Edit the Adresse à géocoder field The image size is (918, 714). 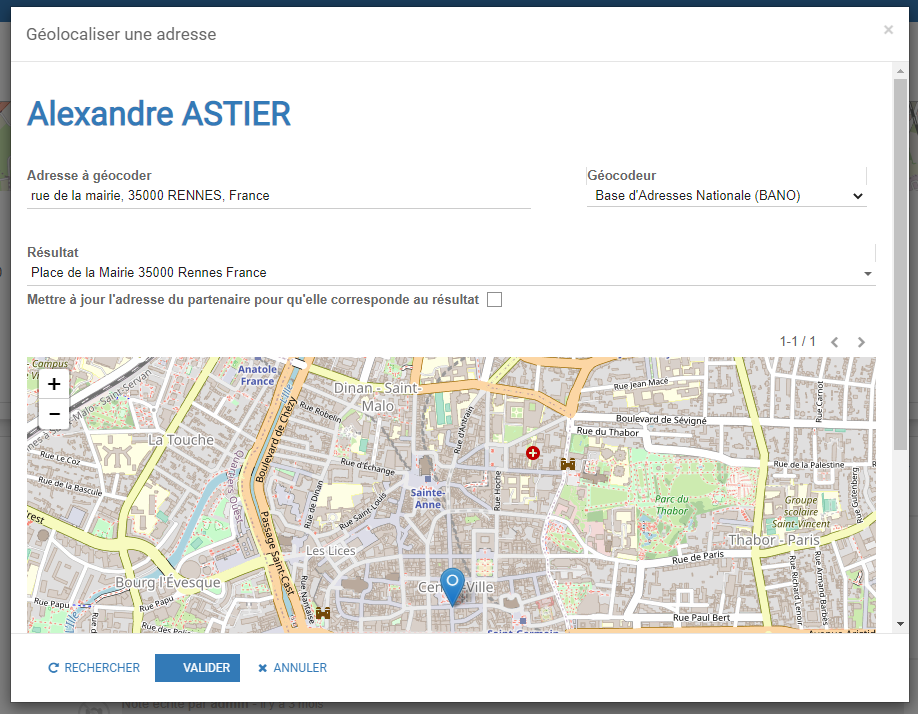(x=279, y=195)
